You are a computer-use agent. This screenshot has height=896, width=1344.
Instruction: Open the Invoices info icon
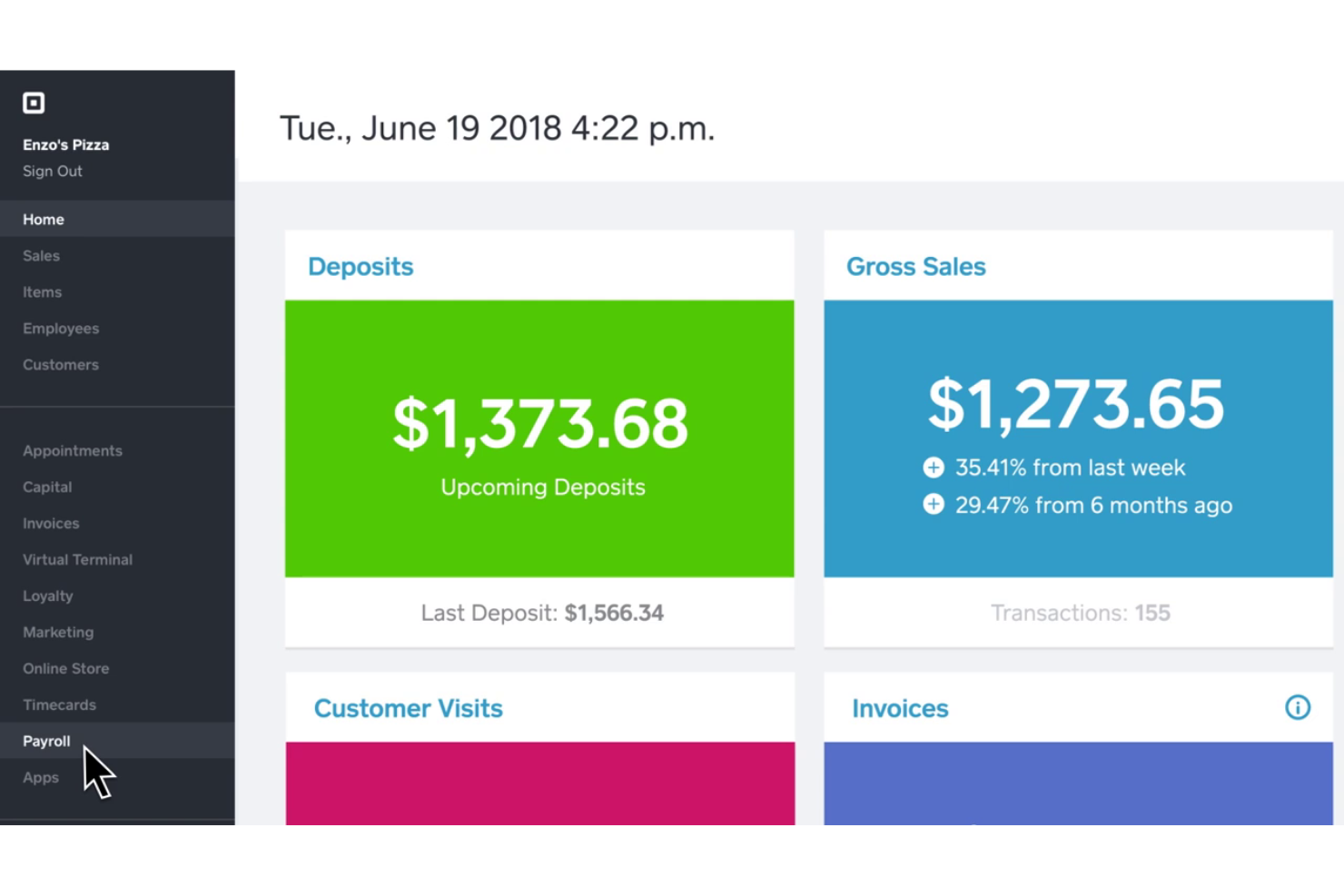1297,708
